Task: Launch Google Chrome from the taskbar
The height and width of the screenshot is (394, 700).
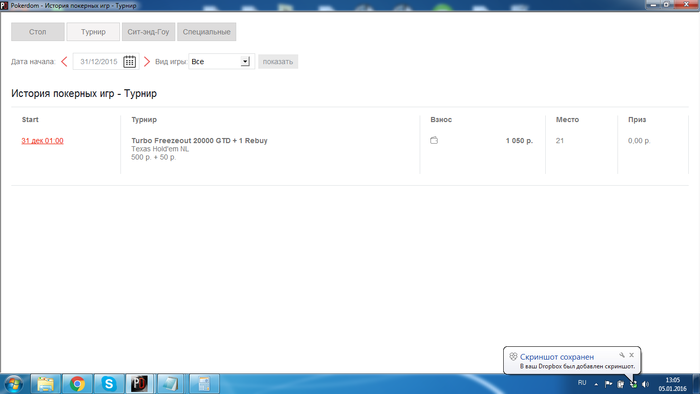Action: click(77, 384)
